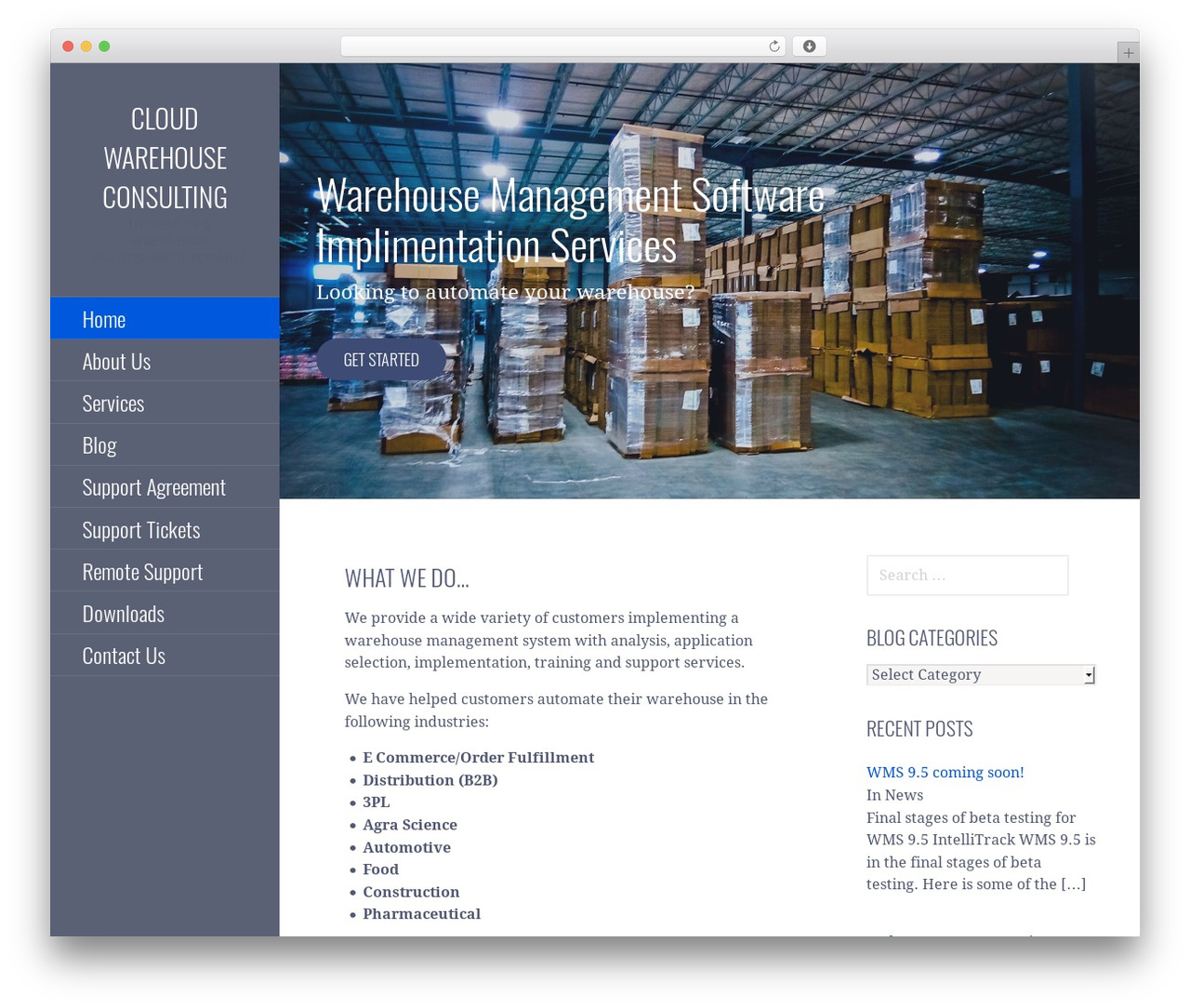Click the browser download icon
The height and width of the screenshot is (1008, 1190).
point(809,46)
